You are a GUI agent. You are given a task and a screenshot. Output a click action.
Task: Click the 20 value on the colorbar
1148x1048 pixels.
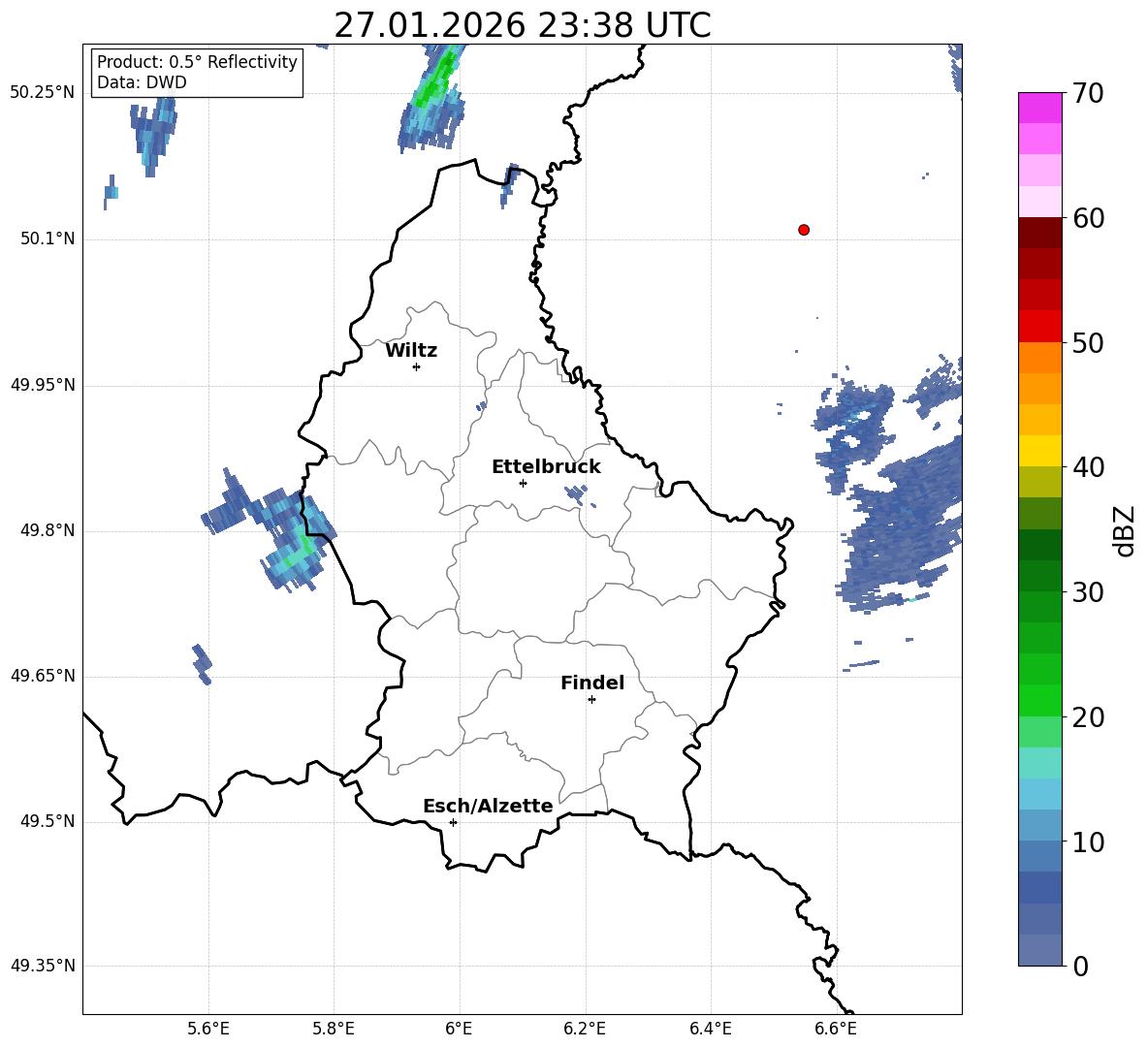coord(1088,717)
